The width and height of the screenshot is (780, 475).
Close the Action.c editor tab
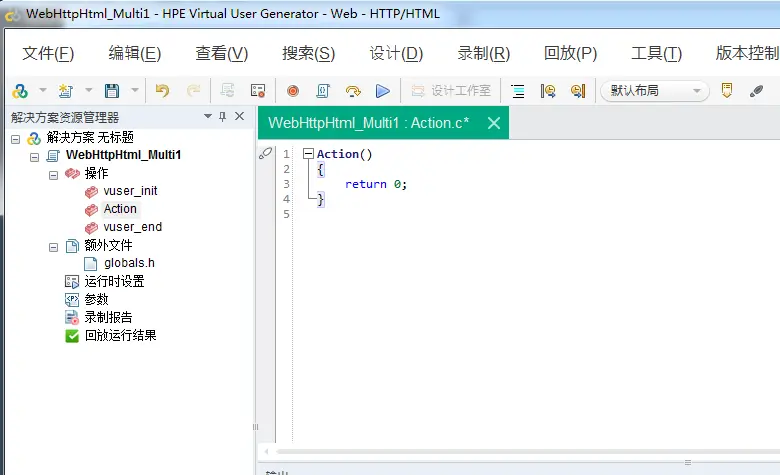click(493, 123)
